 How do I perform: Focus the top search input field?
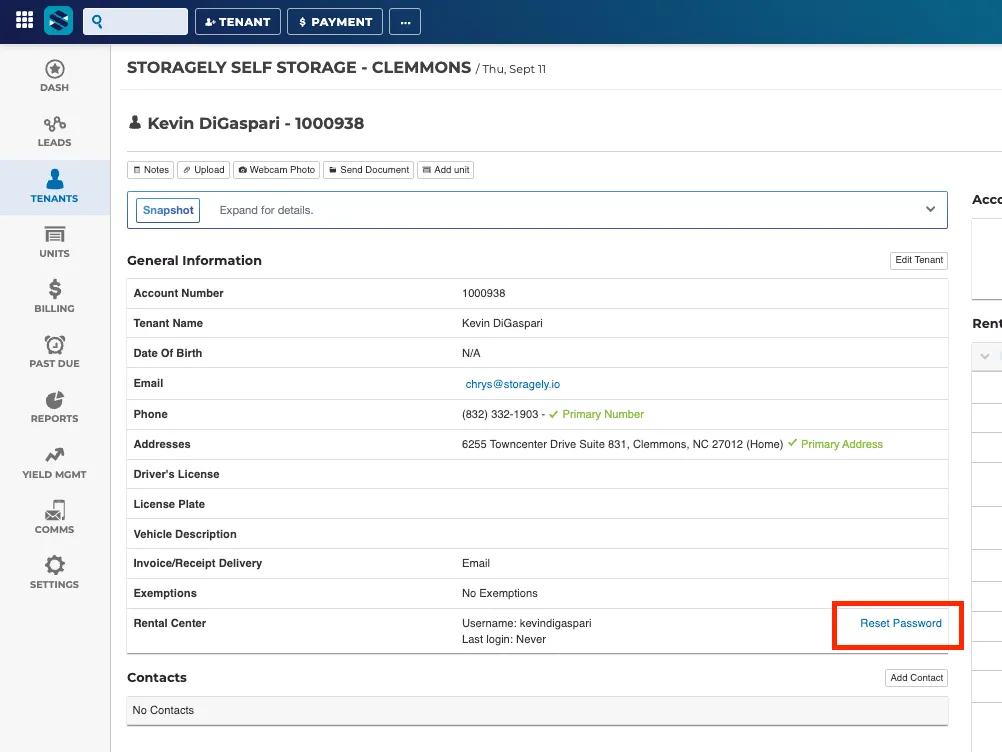pos(135,22)
